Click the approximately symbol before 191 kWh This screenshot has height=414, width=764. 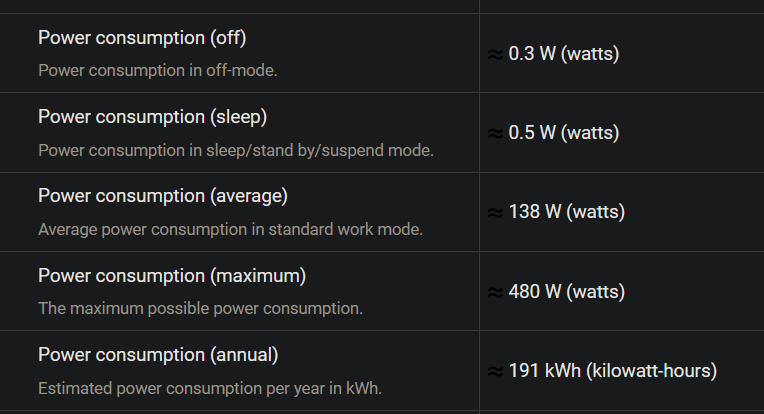tap(496, 372)
